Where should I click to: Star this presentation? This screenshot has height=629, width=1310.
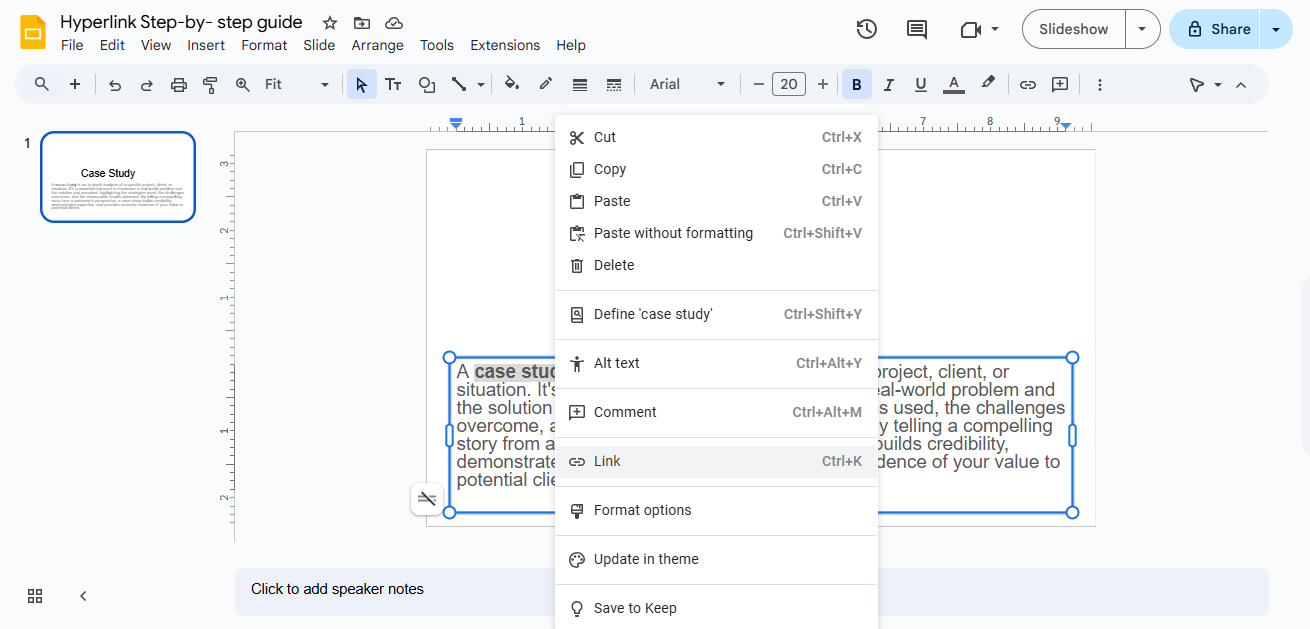pyautogui.click(x=330, y=23)
